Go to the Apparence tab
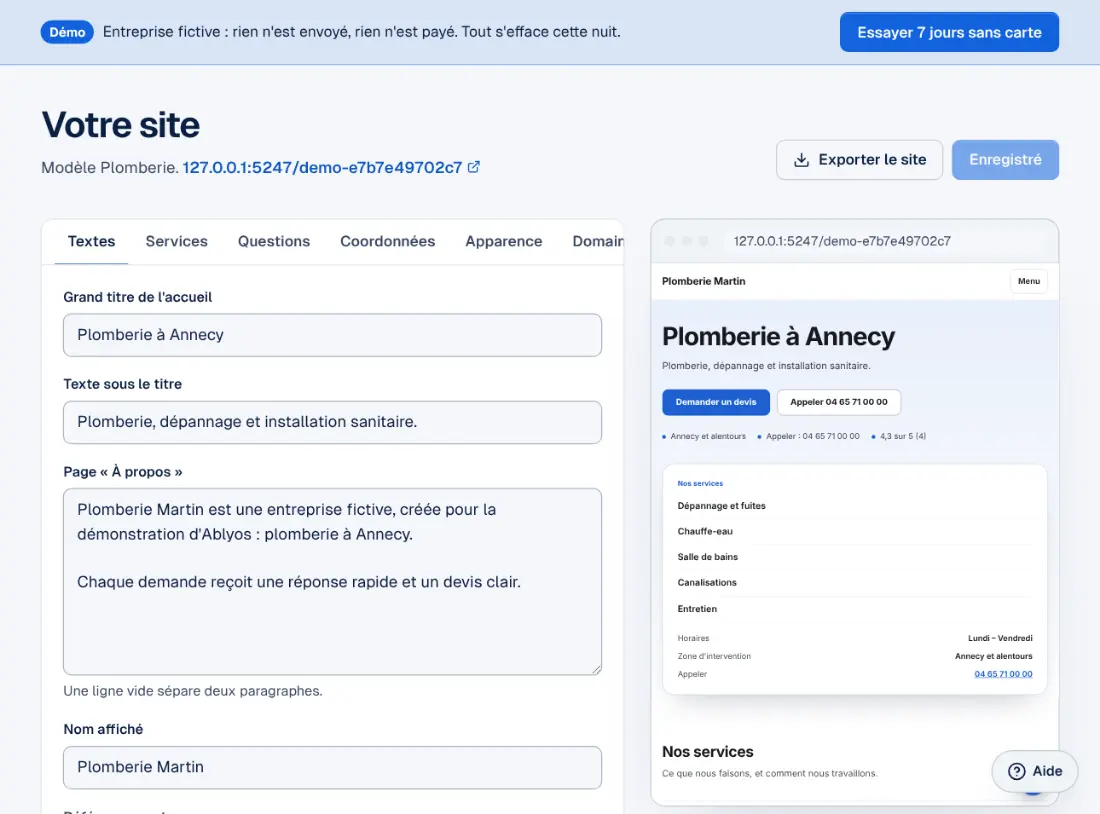This screenshot has width=1100, height=814. coord(504,241)
